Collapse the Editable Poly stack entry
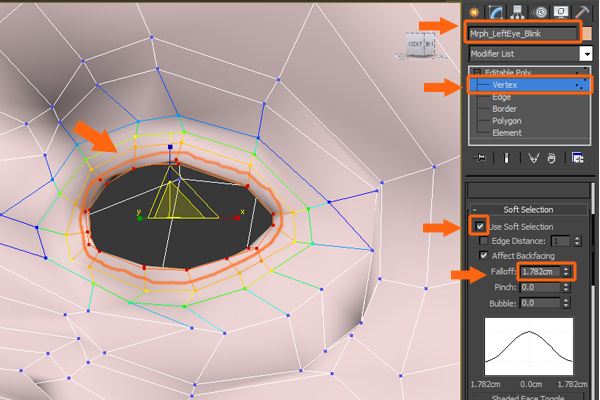Screen dimensions: 600x400 (477, 72)
